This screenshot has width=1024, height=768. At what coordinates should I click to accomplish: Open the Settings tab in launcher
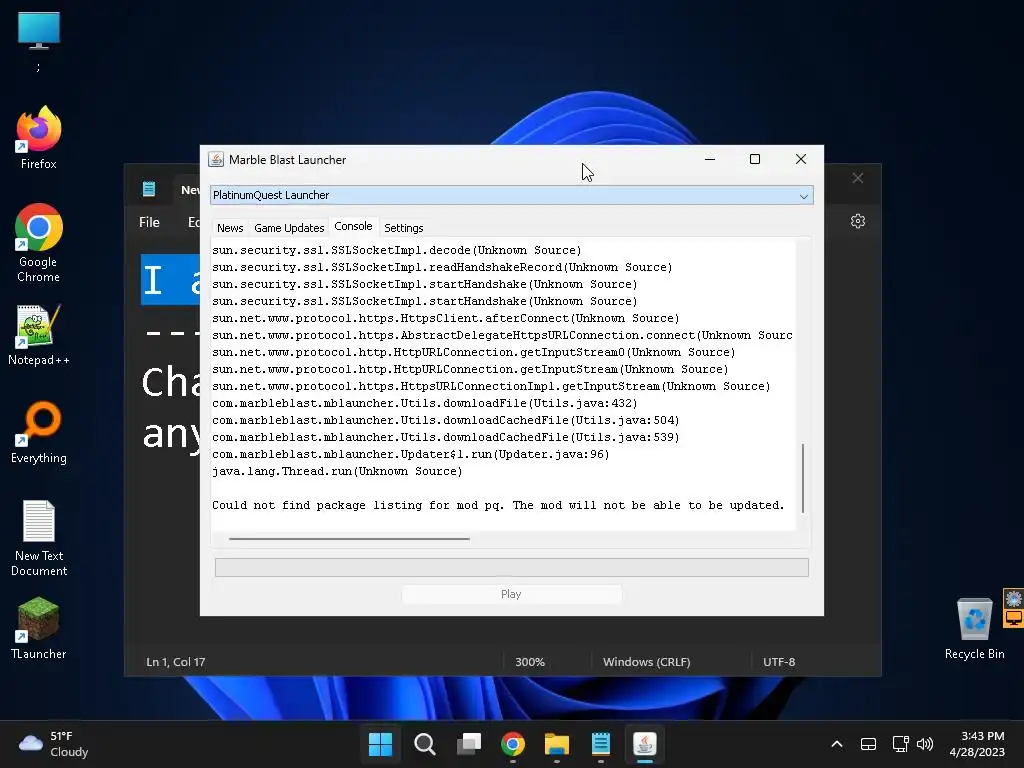(x=404, y=228)
